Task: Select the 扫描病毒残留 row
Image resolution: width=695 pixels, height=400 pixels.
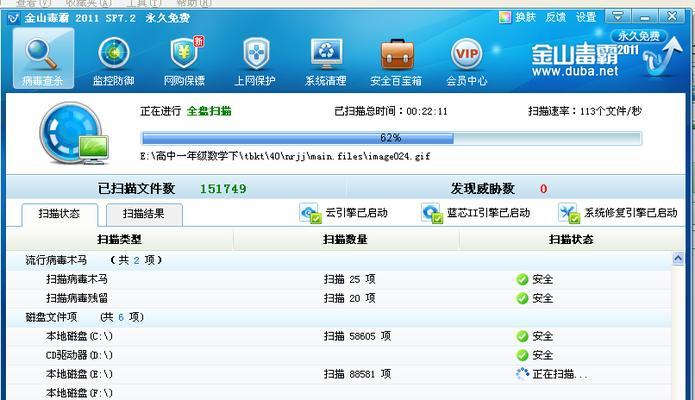Action: [x=339, y=298]
